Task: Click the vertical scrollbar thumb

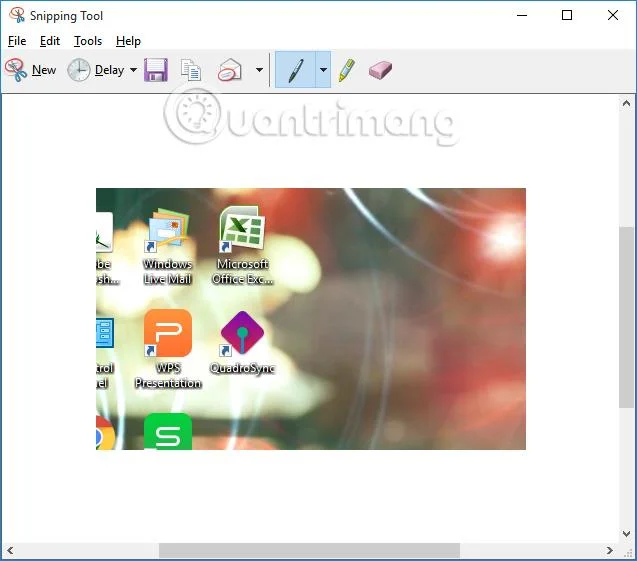Action: 626,317
